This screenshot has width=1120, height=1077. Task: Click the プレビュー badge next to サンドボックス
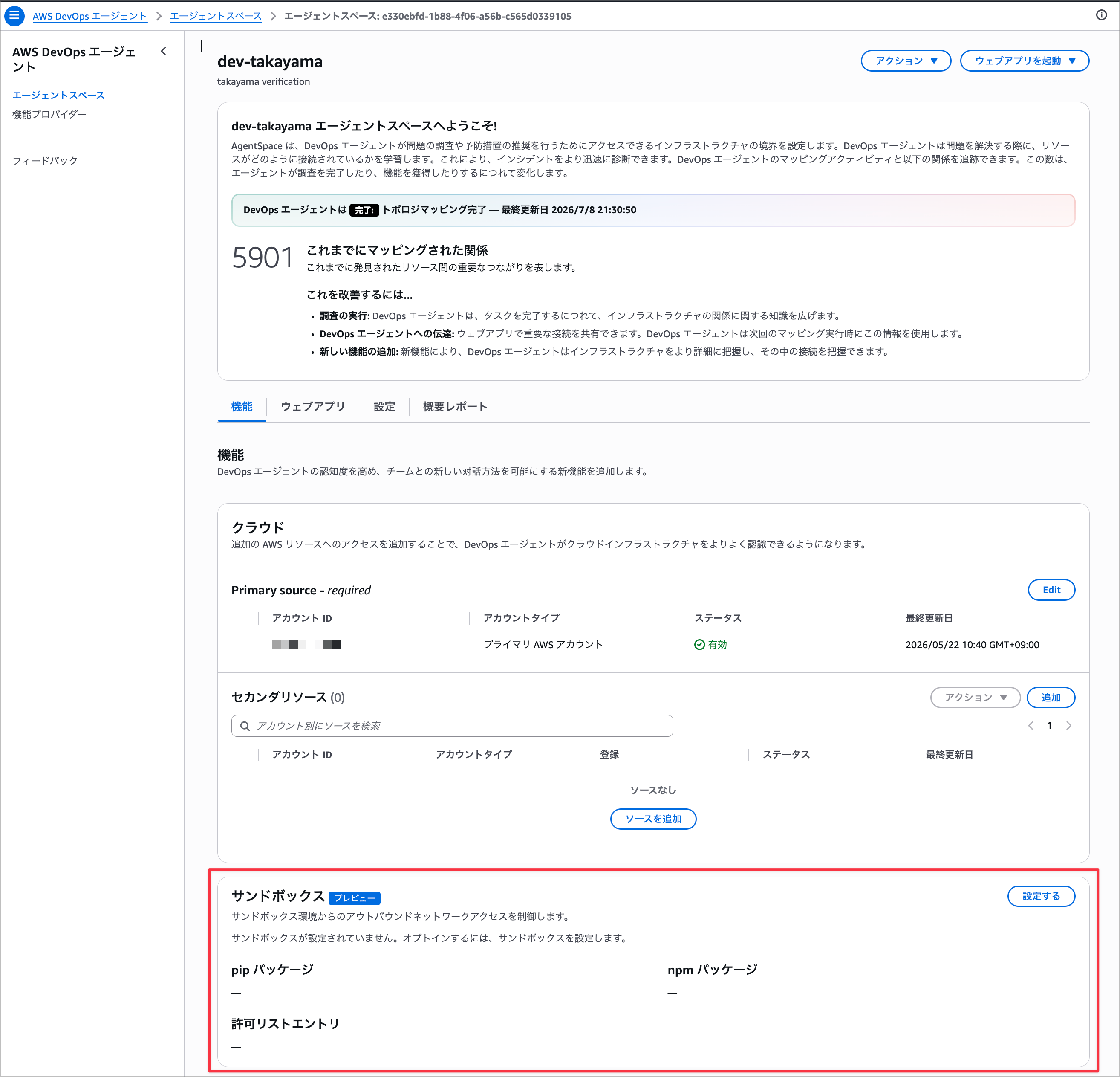click(x=354, y=898)
